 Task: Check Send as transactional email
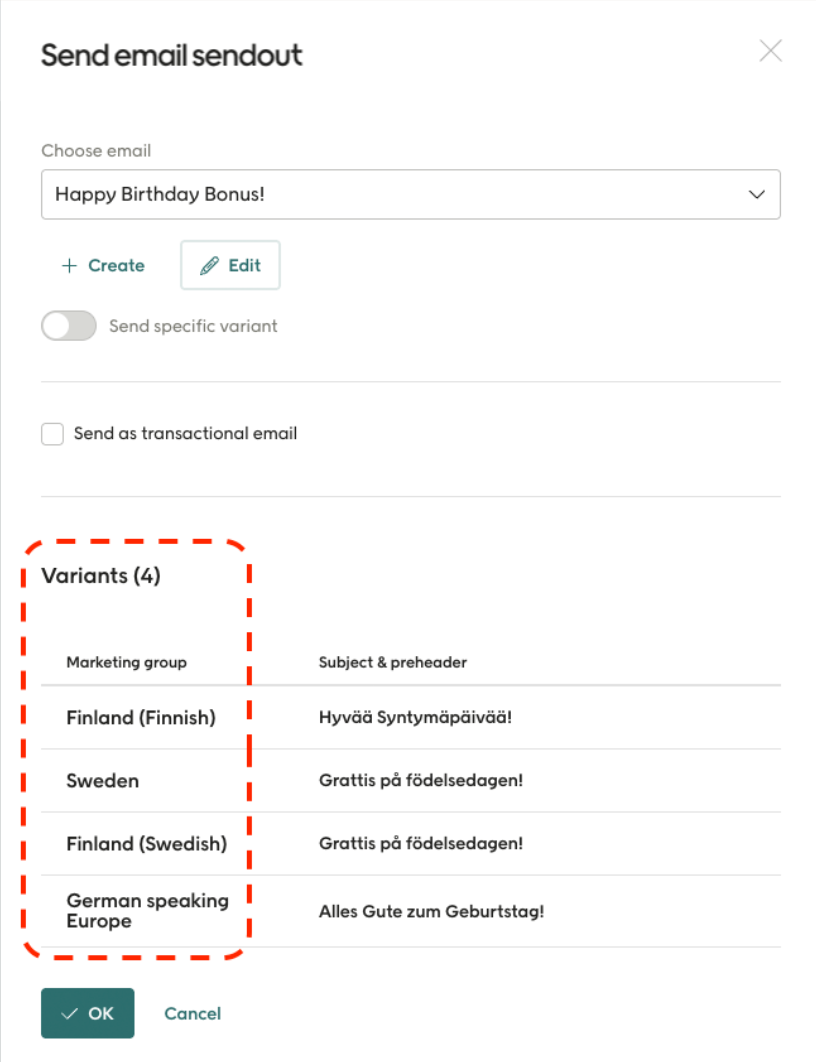coord(52,433)
